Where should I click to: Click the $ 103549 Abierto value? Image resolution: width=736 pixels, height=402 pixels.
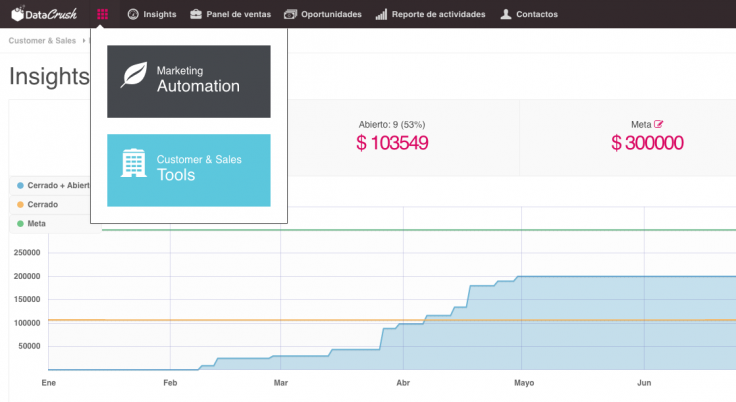click(x=392, y=143)
